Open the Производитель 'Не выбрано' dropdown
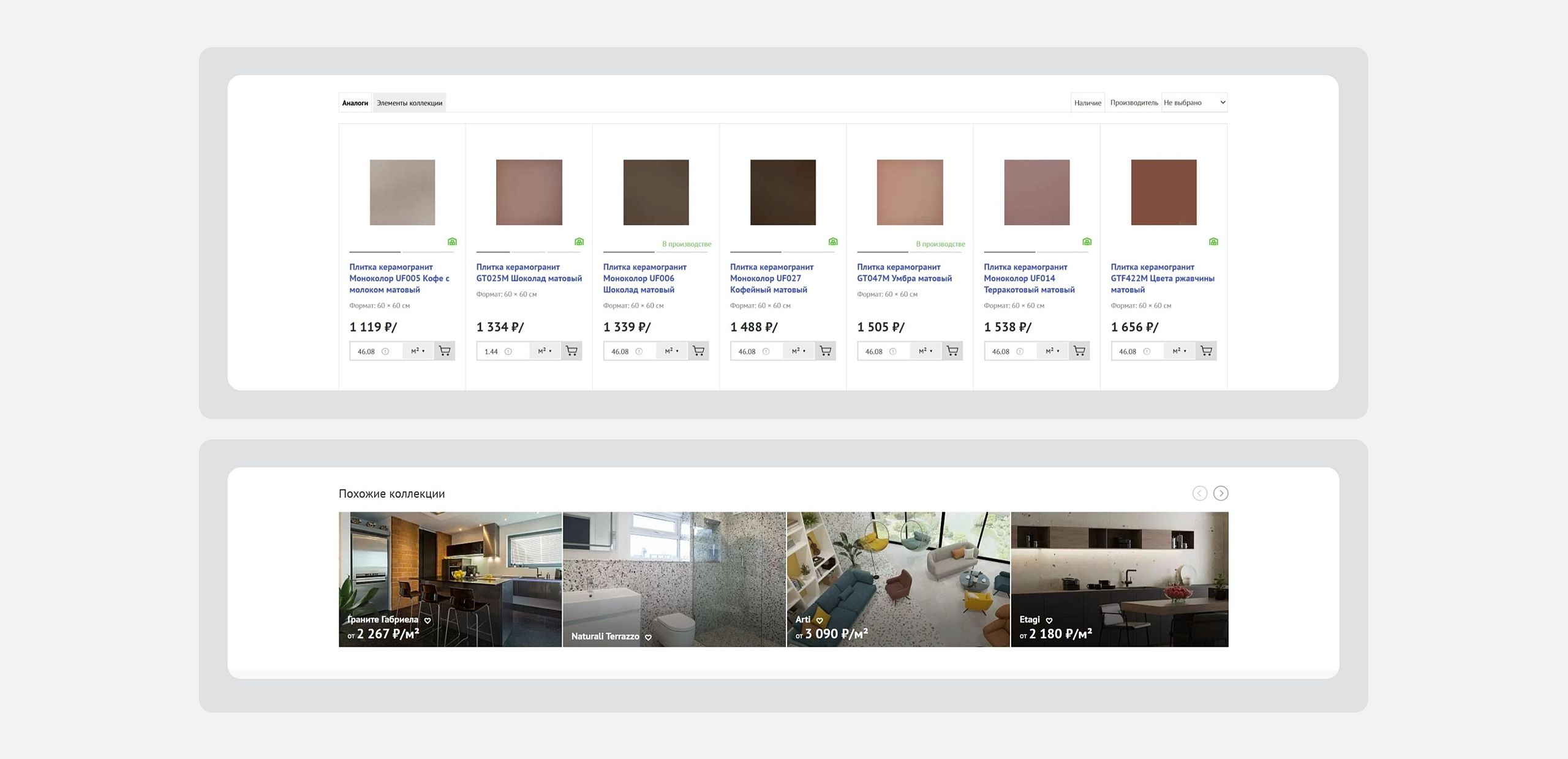The height and width of the screenshot is (759, 1568). pyautogui.click(x=1194, y=102)
